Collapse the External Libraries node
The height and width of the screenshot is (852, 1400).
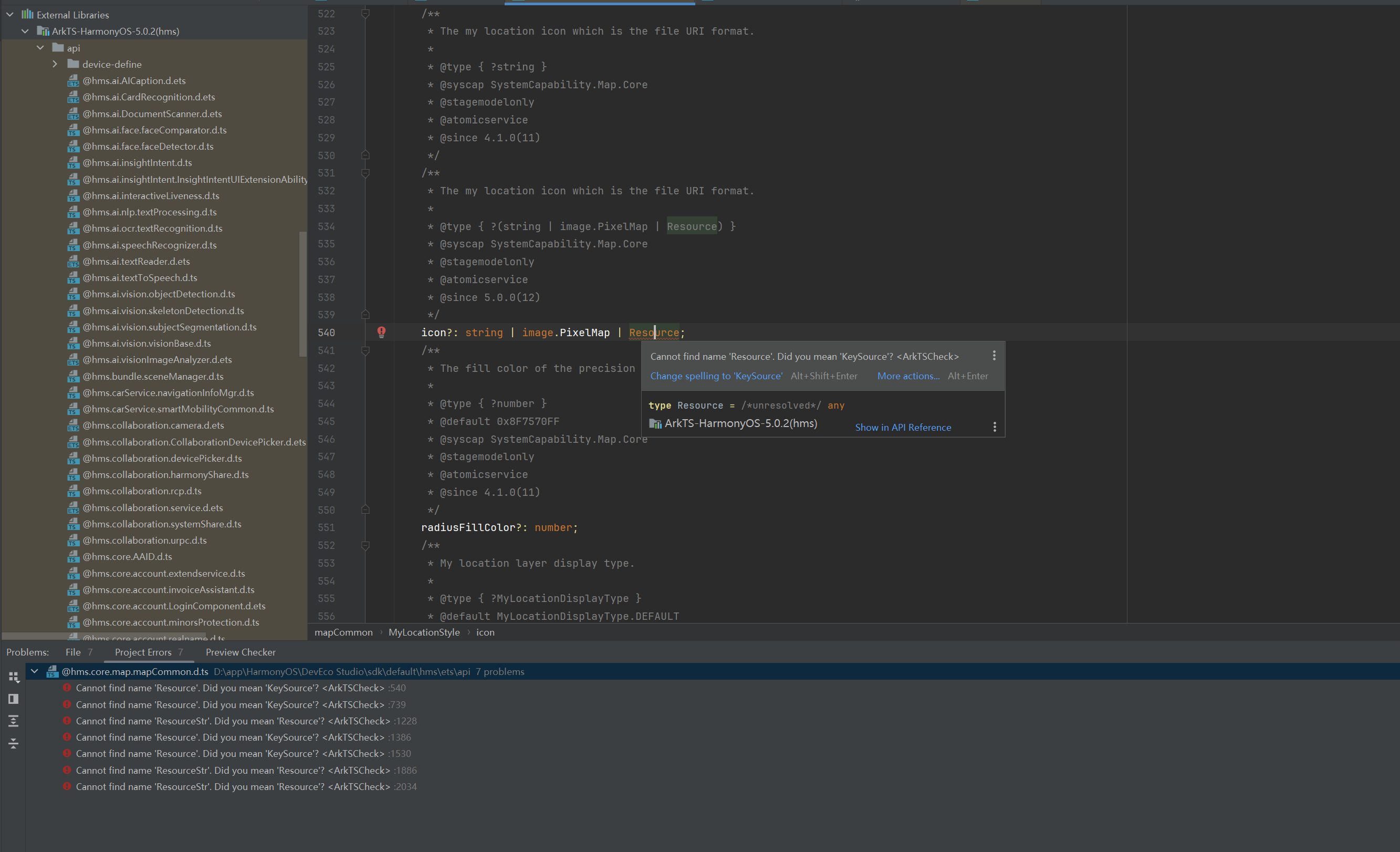[x=10, y=15]
